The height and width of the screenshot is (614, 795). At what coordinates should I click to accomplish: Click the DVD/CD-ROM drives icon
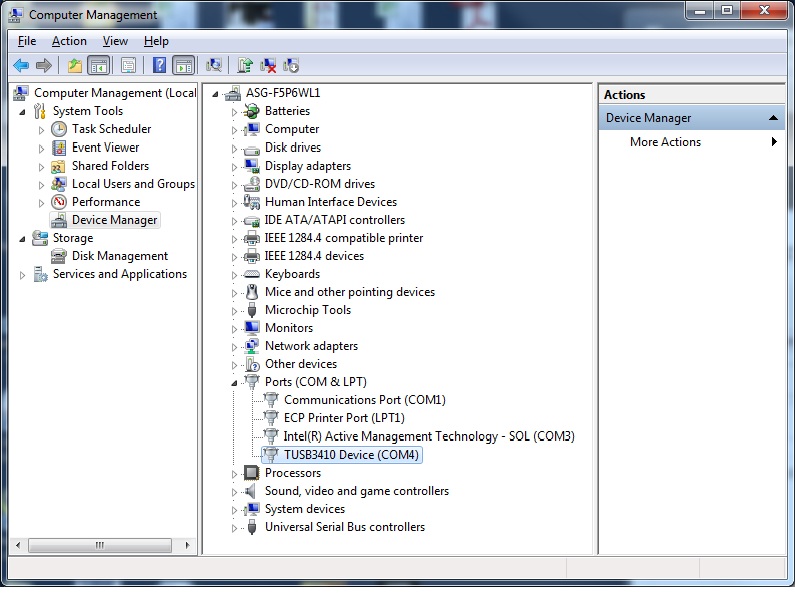[251, 184]
